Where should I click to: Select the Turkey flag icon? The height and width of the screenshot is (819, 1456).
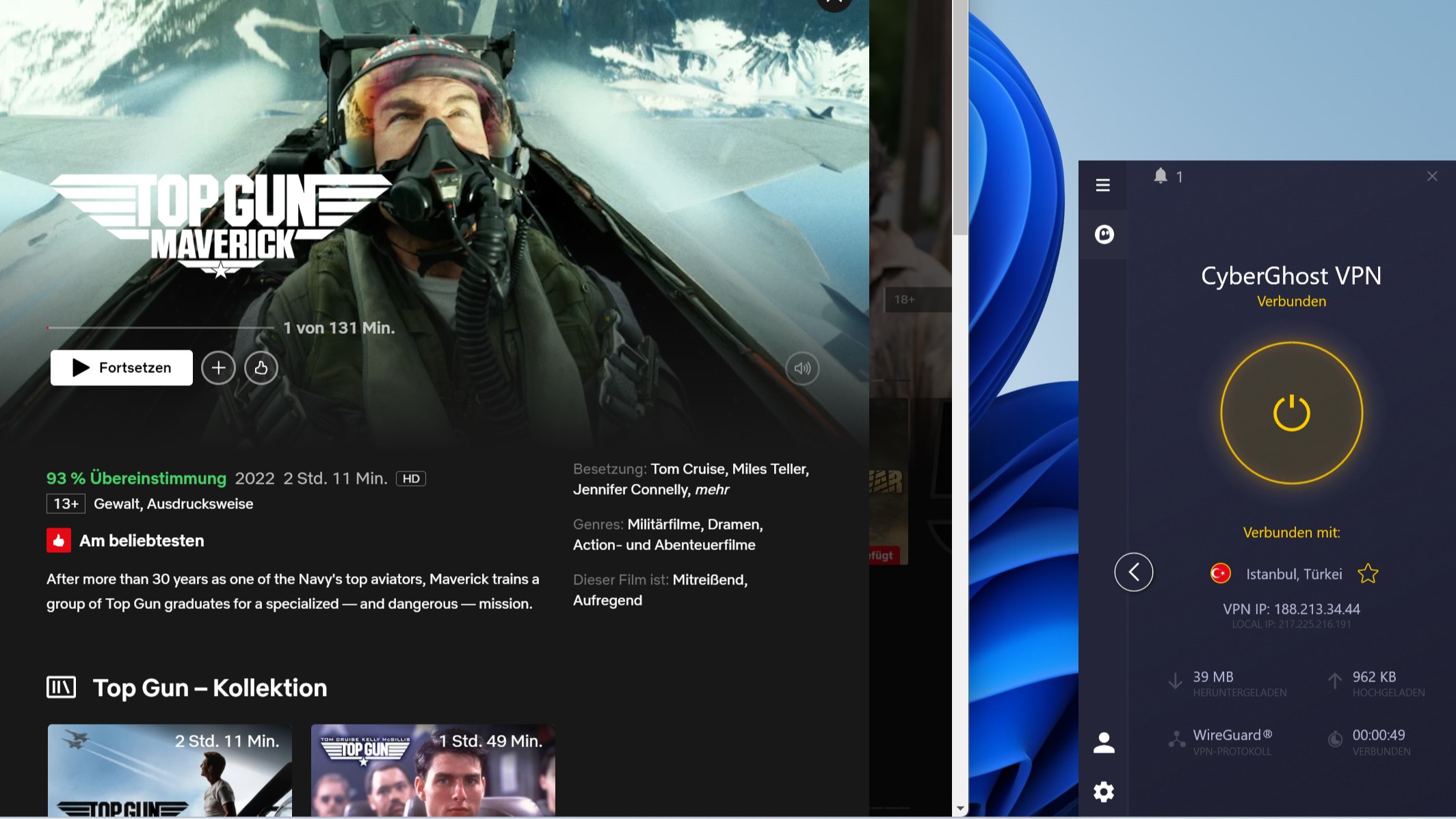[1220, 573]
